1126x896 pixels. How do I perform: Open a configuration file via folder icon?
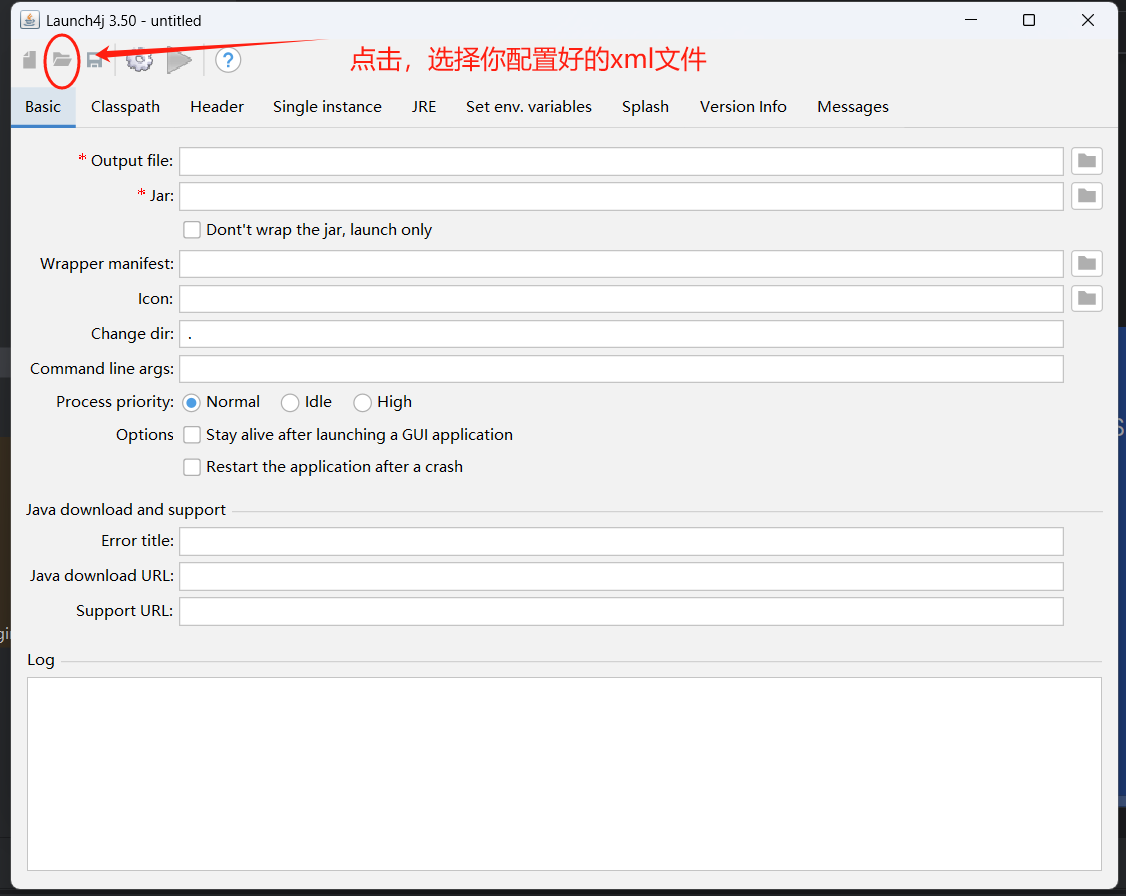click(x=62, y=60)
